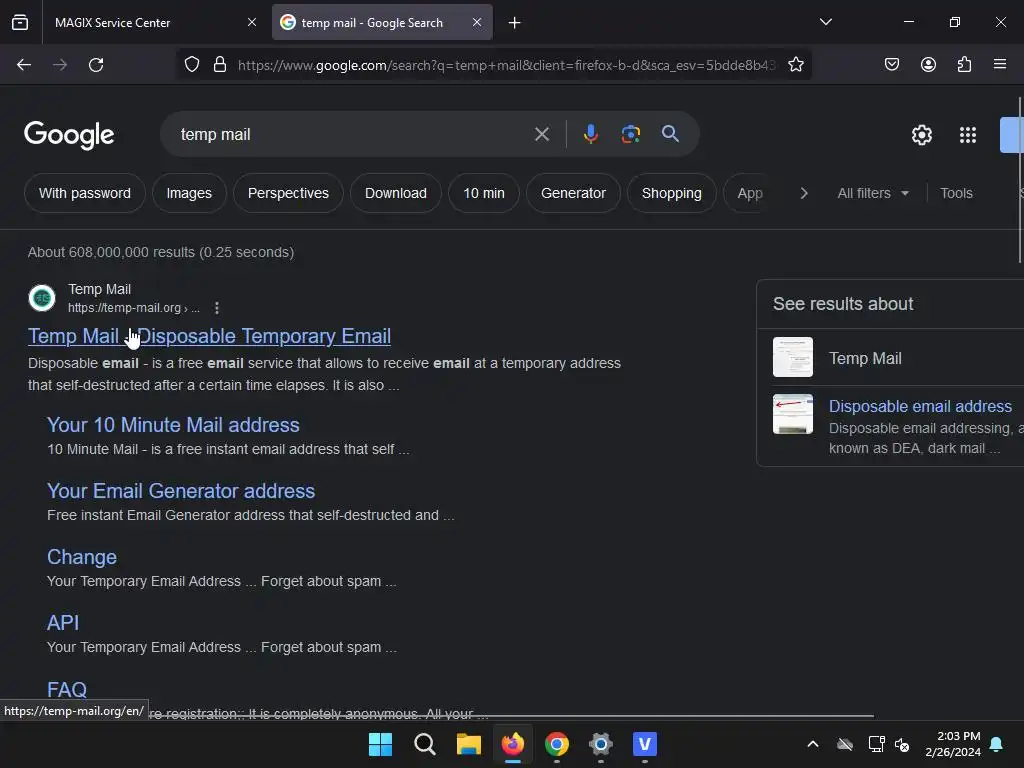Click the vertical page scrollbar
1024x768 pixels.
click(x=1020, y=180)
